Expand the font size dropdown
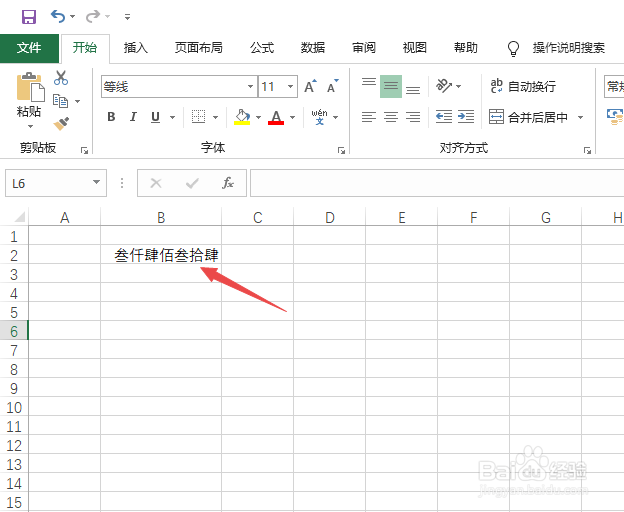 (x=291, y=86)
